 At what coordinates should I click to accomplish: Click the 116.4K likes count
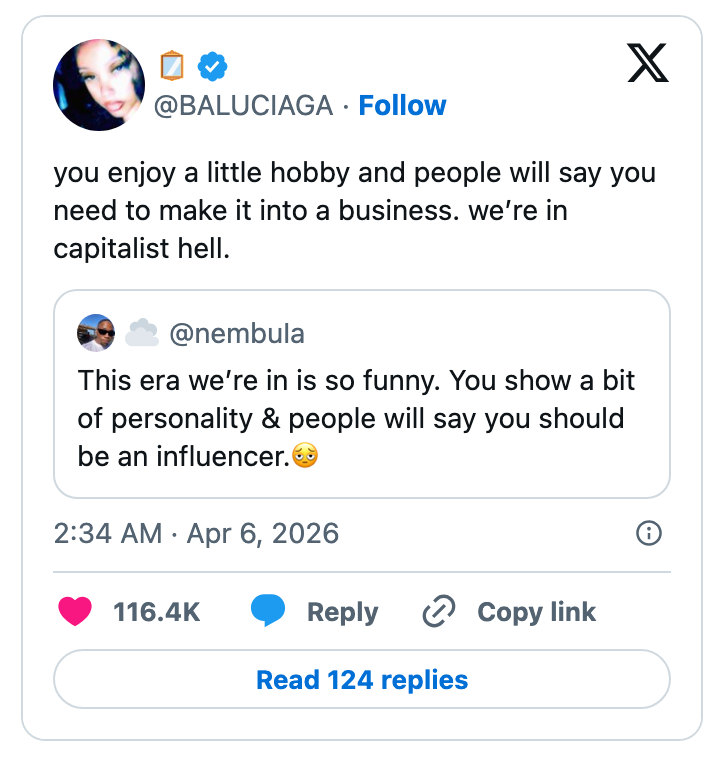click(157, 612)
